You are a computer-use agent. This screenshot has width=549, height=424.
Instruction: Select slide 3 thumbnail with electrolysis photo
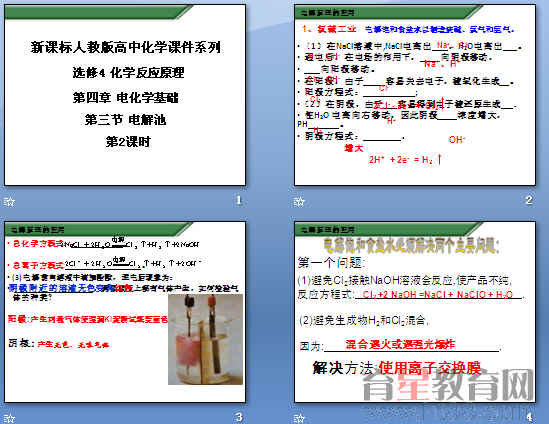(x=125, y=312)
